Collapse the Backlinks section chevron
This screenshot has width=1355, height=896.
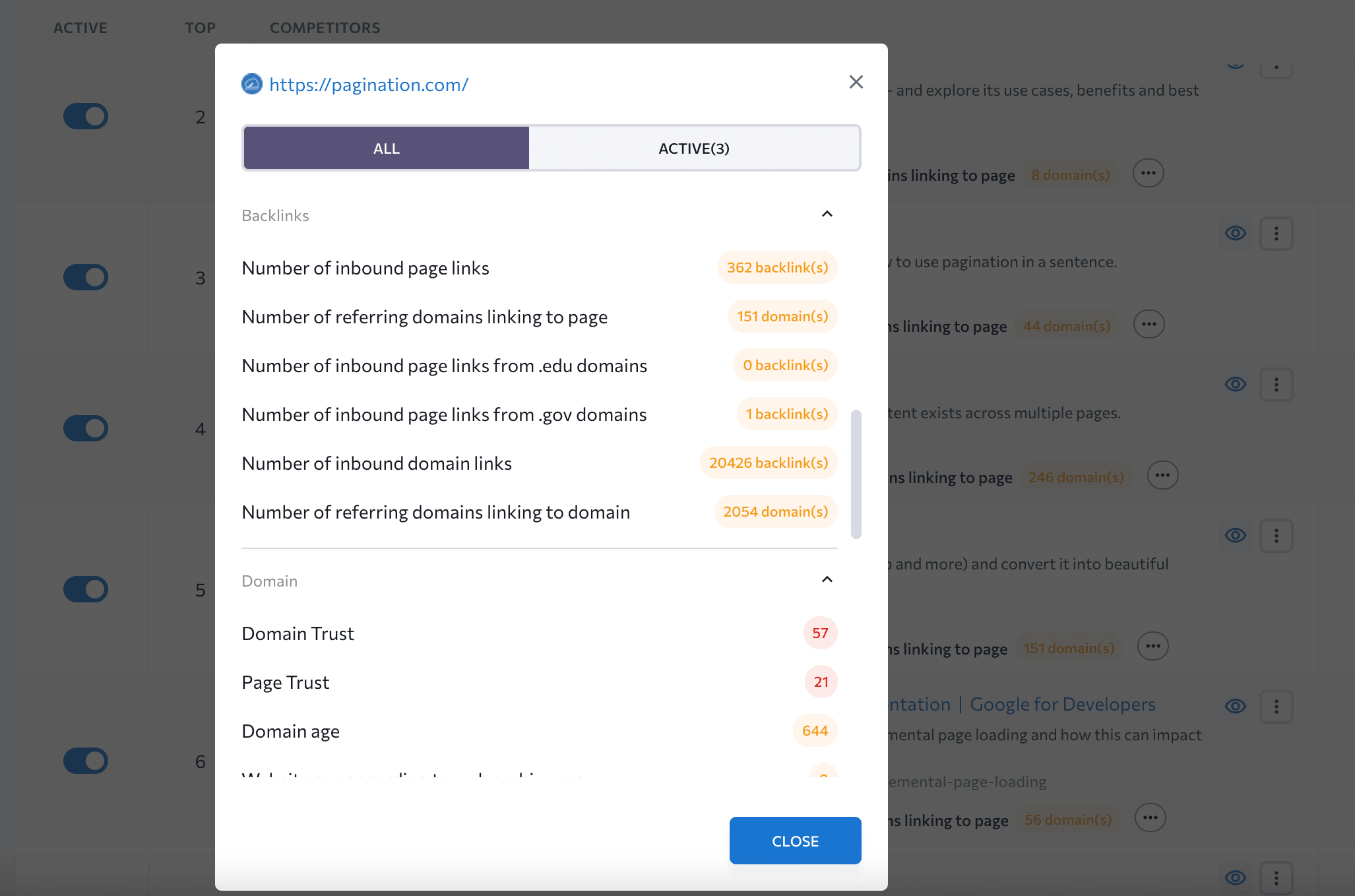827,214
